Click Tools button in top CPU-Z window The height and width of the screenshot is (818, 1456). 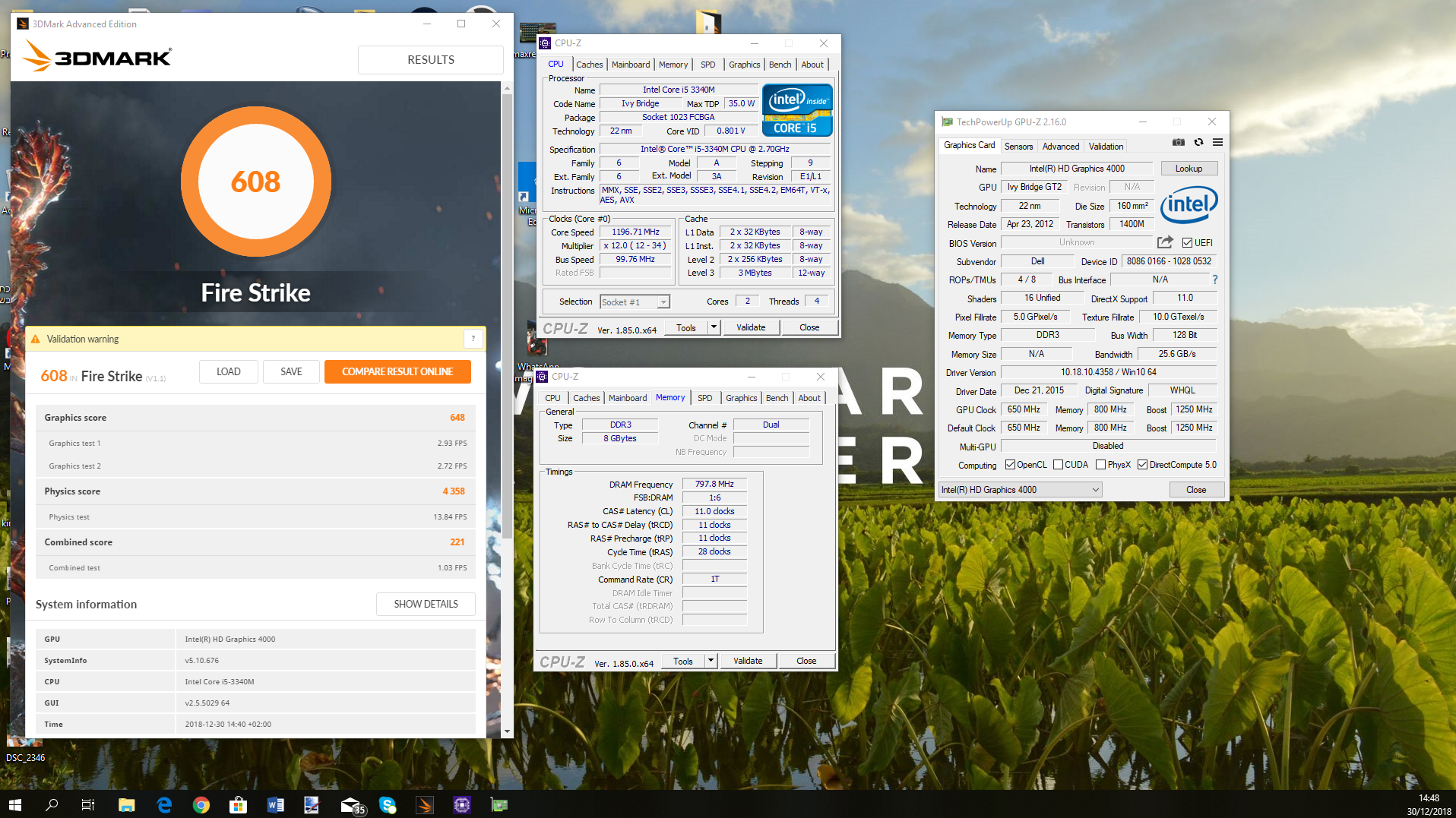[x=686, y=327]
